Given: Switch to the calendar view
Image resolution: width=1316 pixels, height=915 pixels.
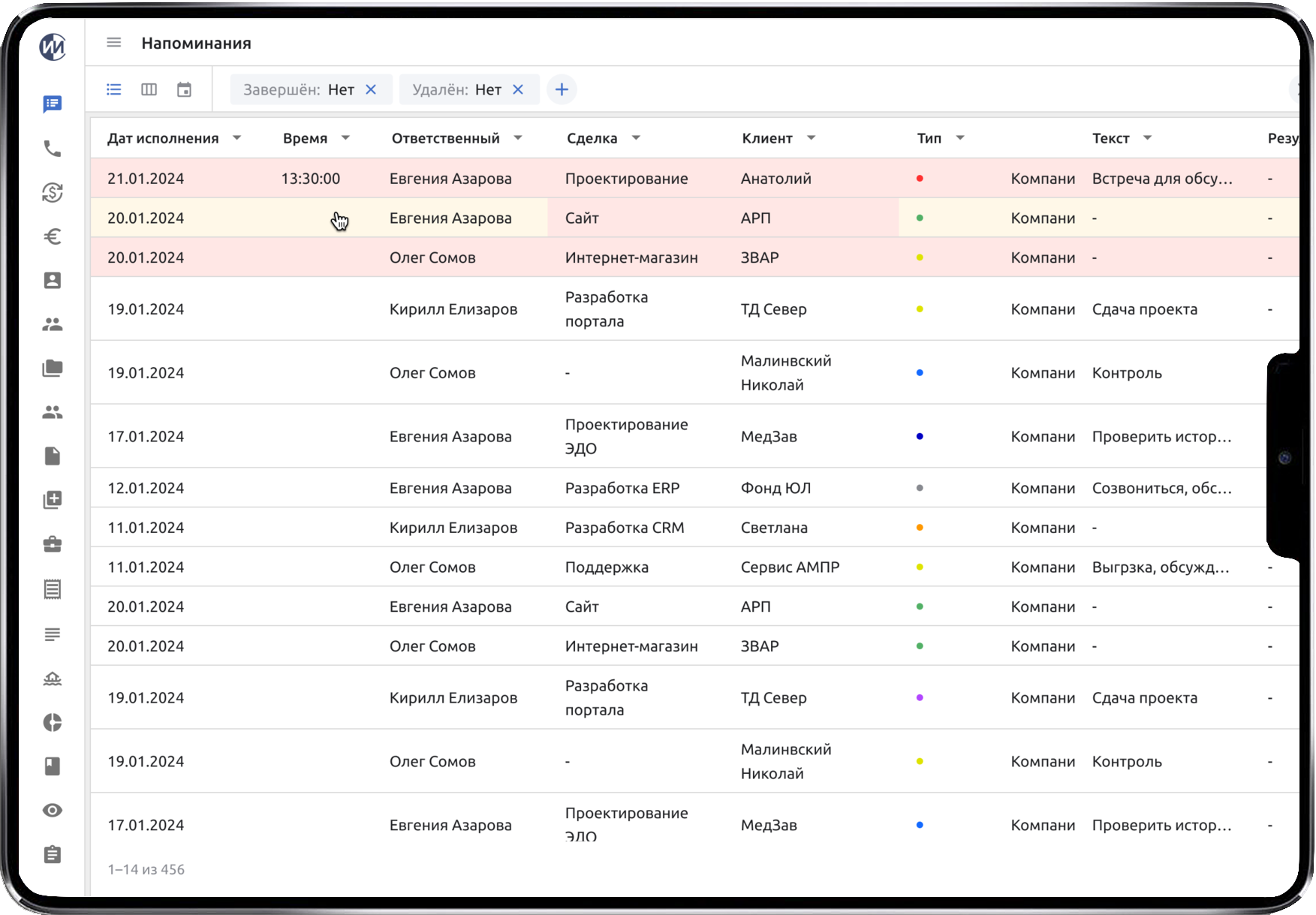Looking at the screenshot, I should (x=184, y=89).
